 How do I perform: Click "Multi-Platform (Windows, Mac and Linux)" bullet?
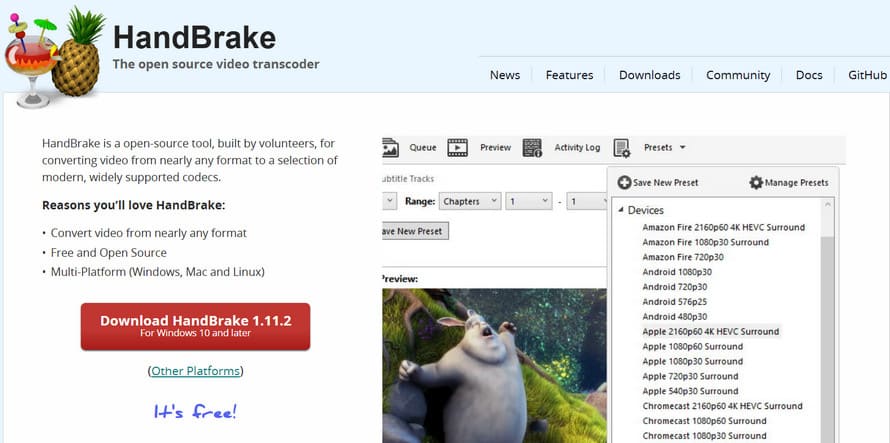(158, 272)
